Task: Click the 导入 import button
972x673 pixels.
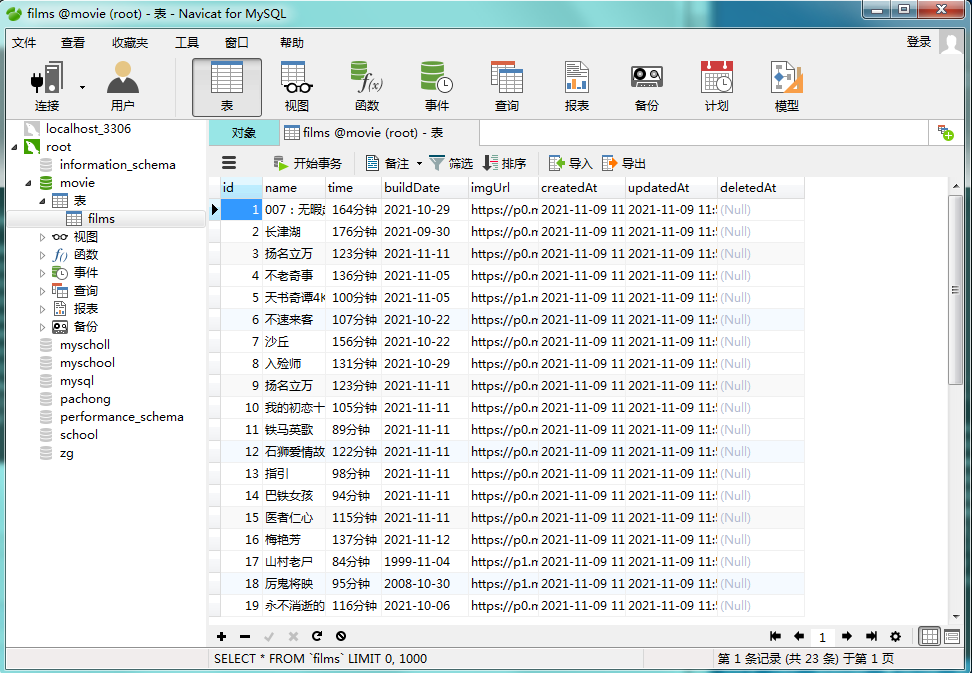Action: (x=571, y=164)
